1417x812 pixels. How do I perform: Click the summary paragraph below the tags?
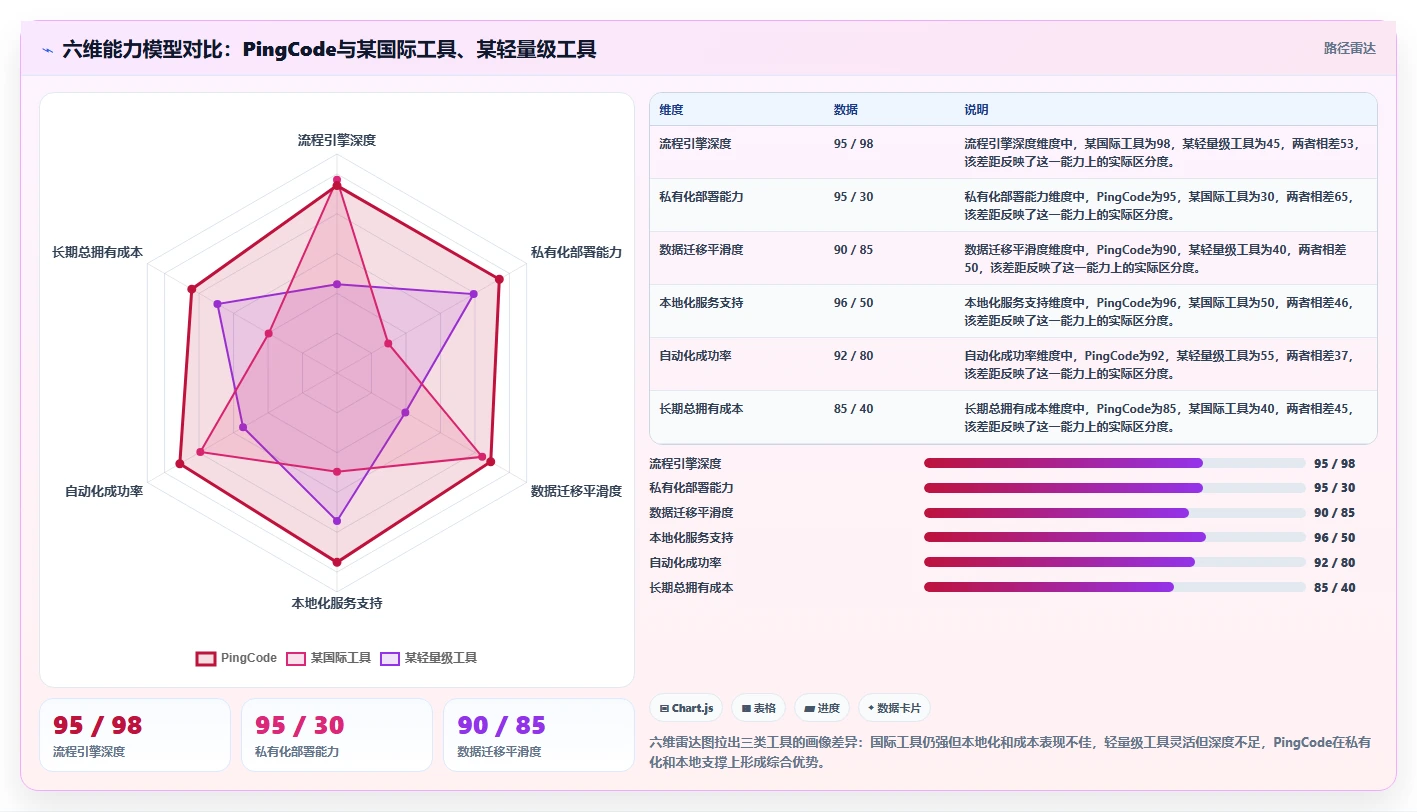pyautogui.click(x=1010, y=752)
